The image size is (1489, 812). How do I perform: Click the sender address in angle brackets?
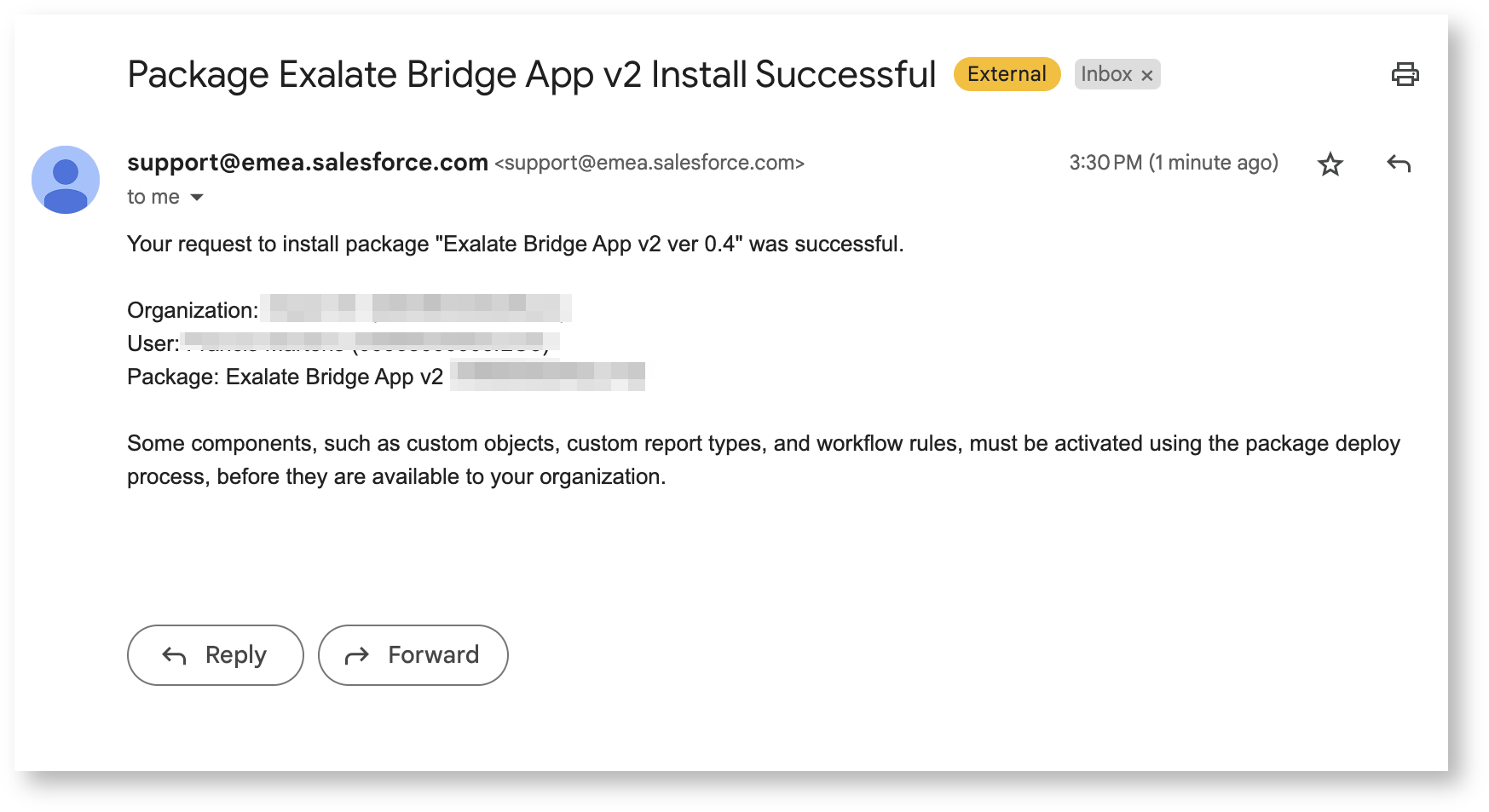click(x=649, y=163)
